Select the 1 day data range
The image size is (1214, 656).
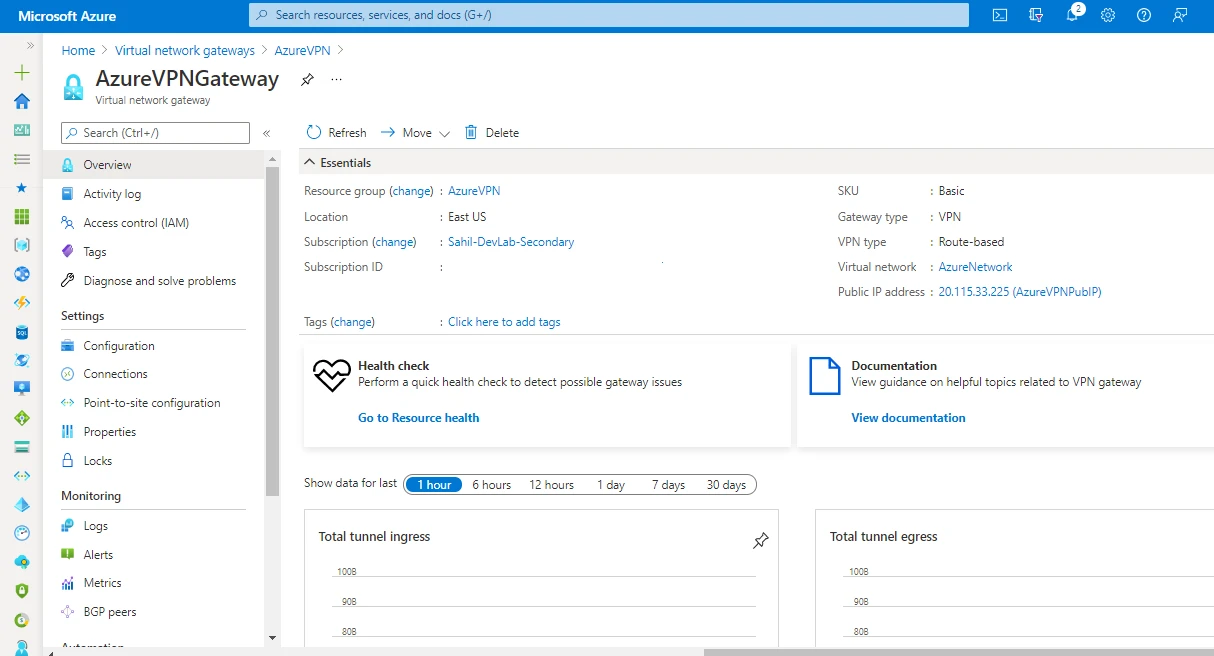click(610, 484)
